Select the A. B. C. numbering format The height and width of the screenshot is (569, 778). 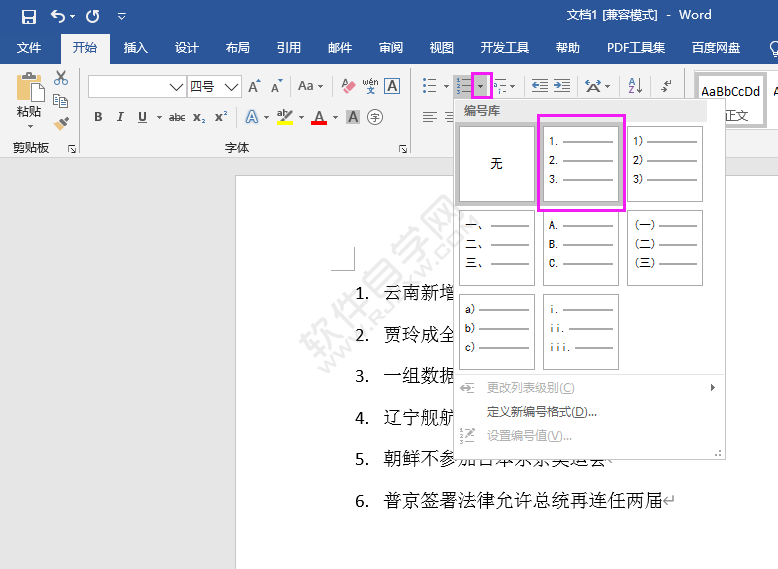pos(581,248)
